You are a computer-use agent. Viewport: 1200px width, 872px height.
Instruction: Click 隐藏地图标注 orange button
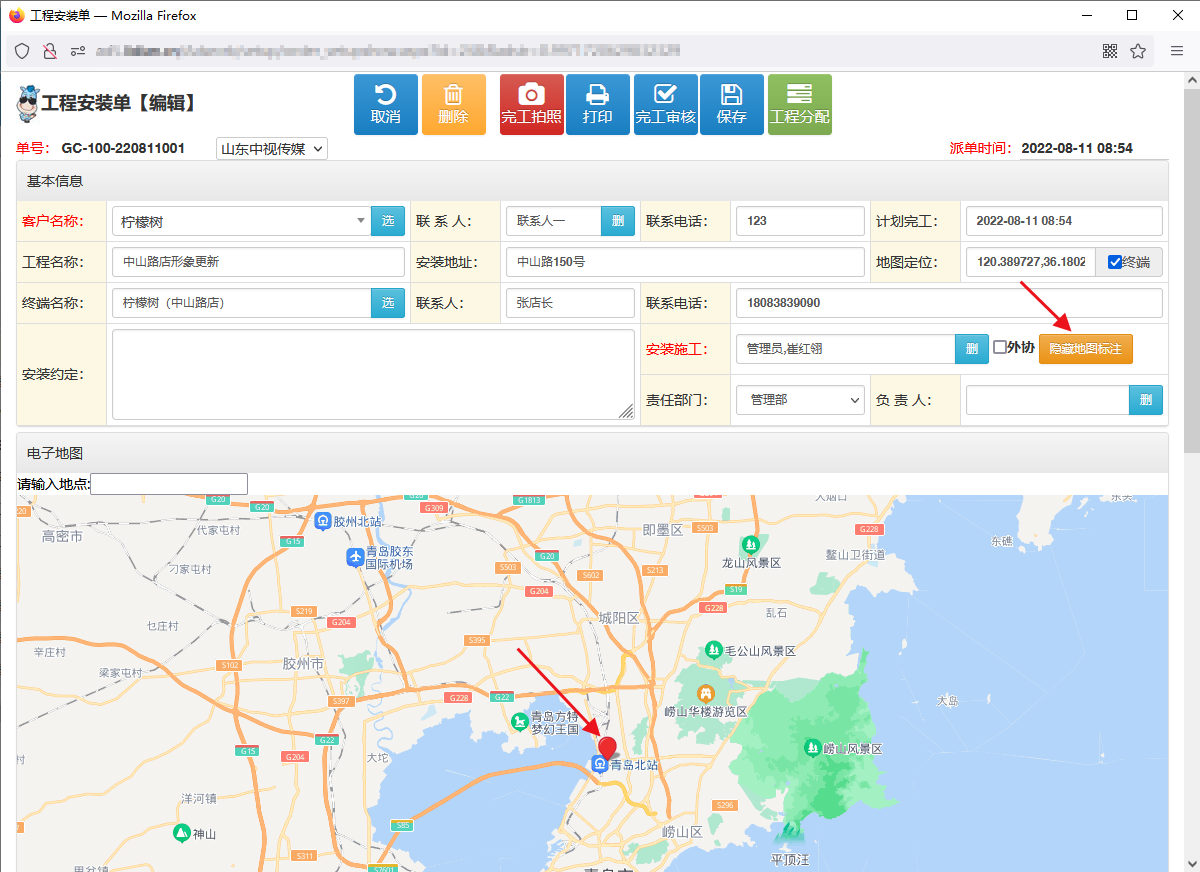pyautogui.click(x=1086, y=349)
